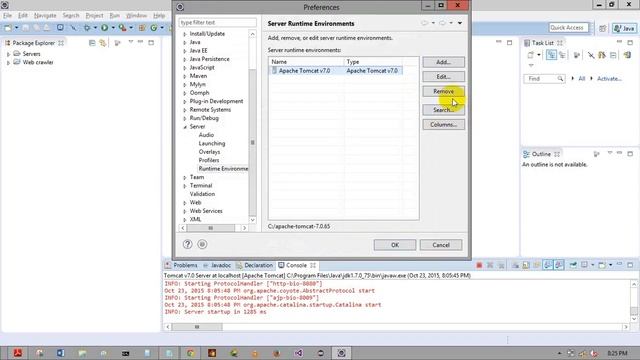The height and width of the screenshot is (360, 640).
Task: Click Collapse All icon in Task List
Action: point(613,55)
